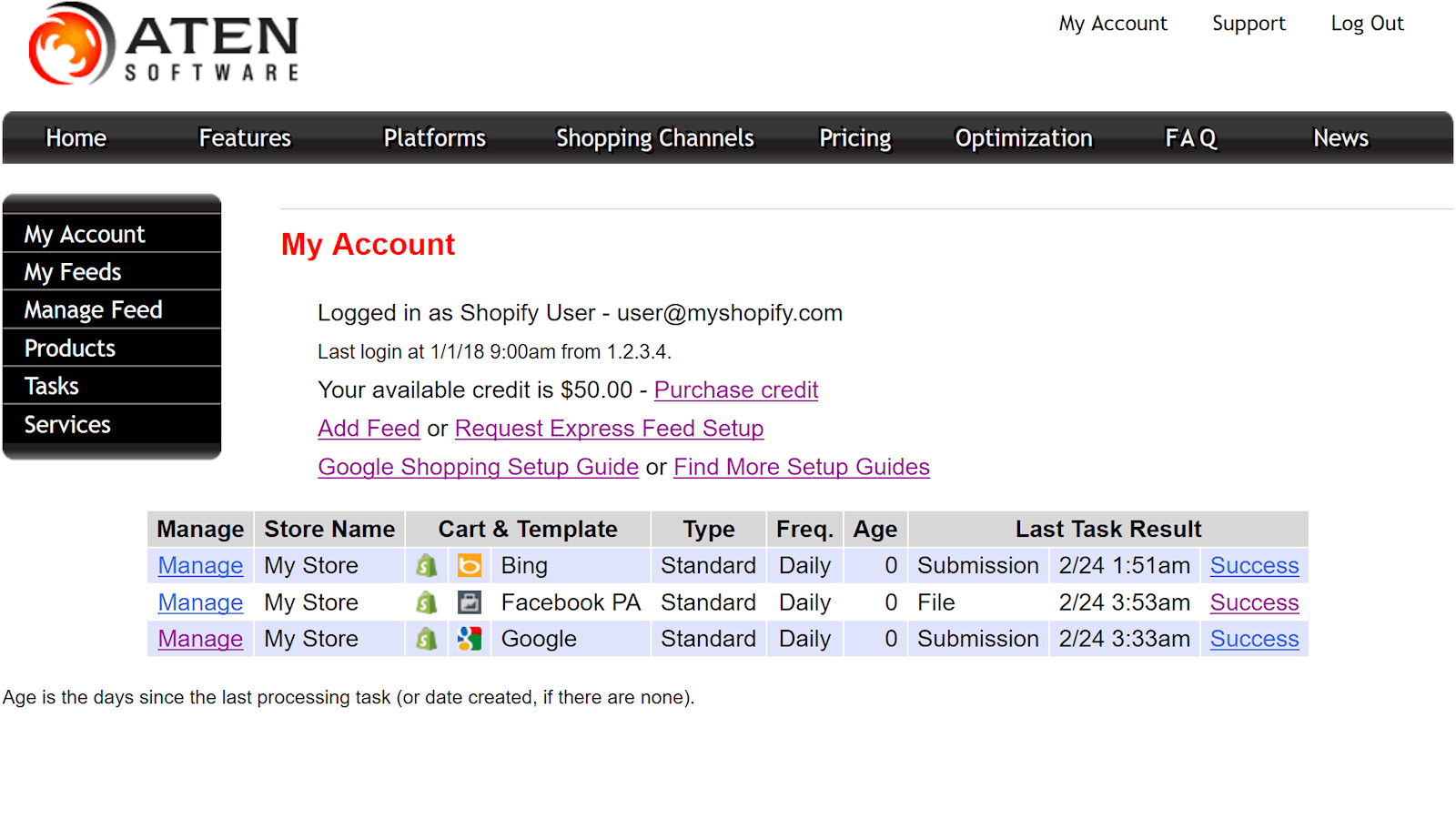Click the Shopify cart icon in the Google row
The height and width of the screenshot is (819, 1456).
pos(425,638)
